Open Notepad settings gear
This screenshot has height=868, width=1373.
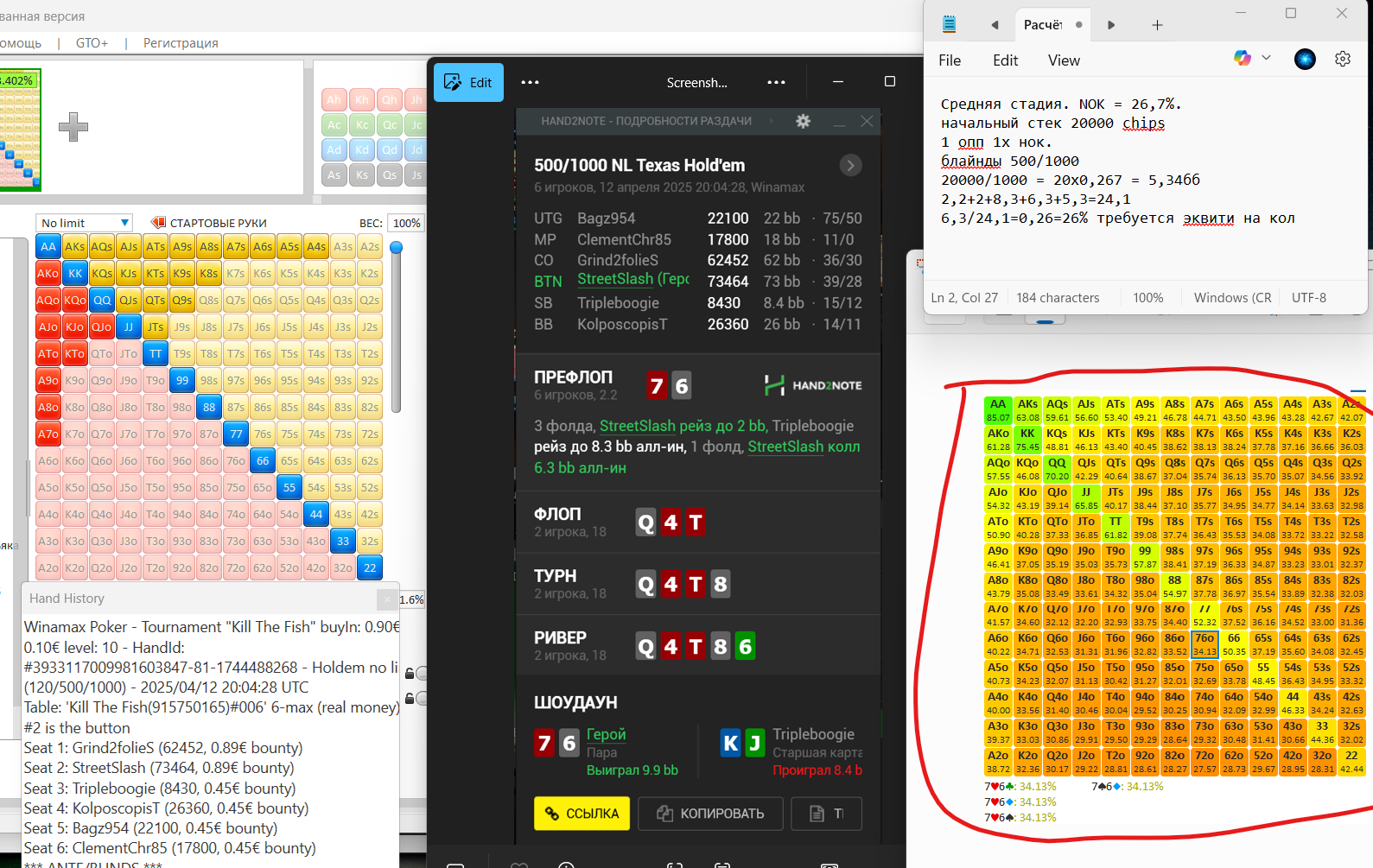(x=1342, y=59)
